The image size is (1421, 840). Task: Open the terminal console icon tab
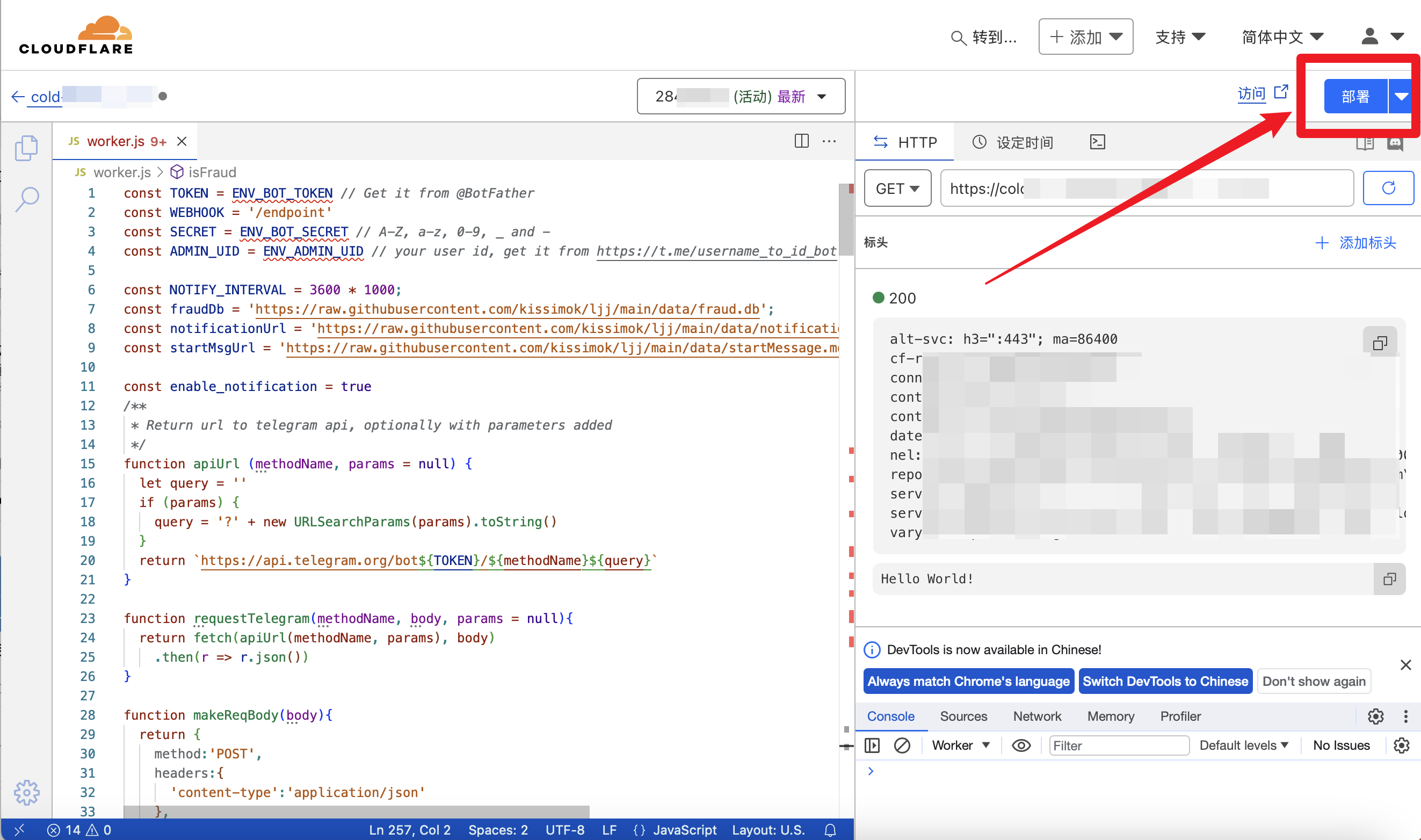click(1097, 141)
